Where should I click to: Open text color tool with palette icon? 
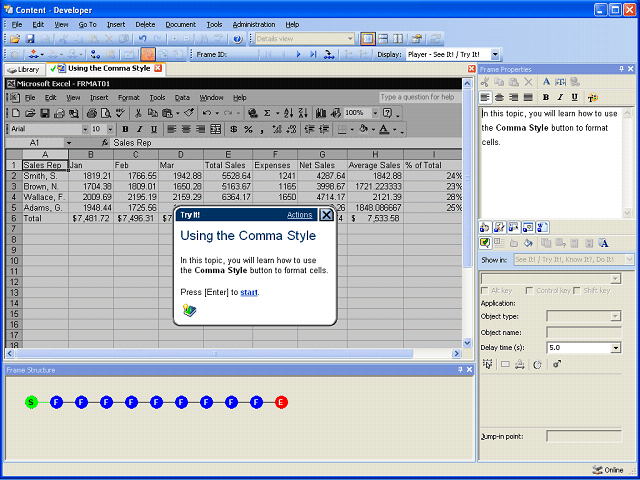tap(593, 97)
